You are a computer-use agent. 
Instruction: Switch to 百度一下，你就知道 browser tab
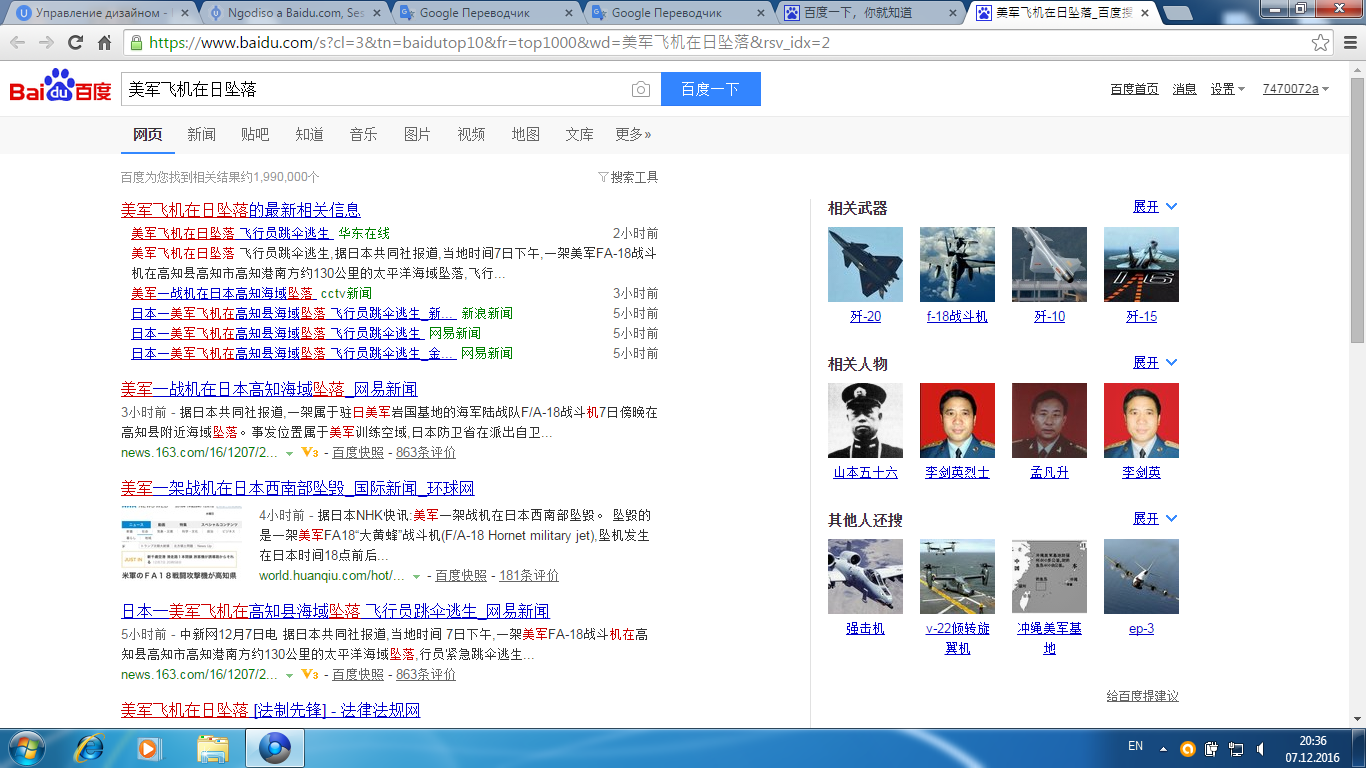pos(868,13)
